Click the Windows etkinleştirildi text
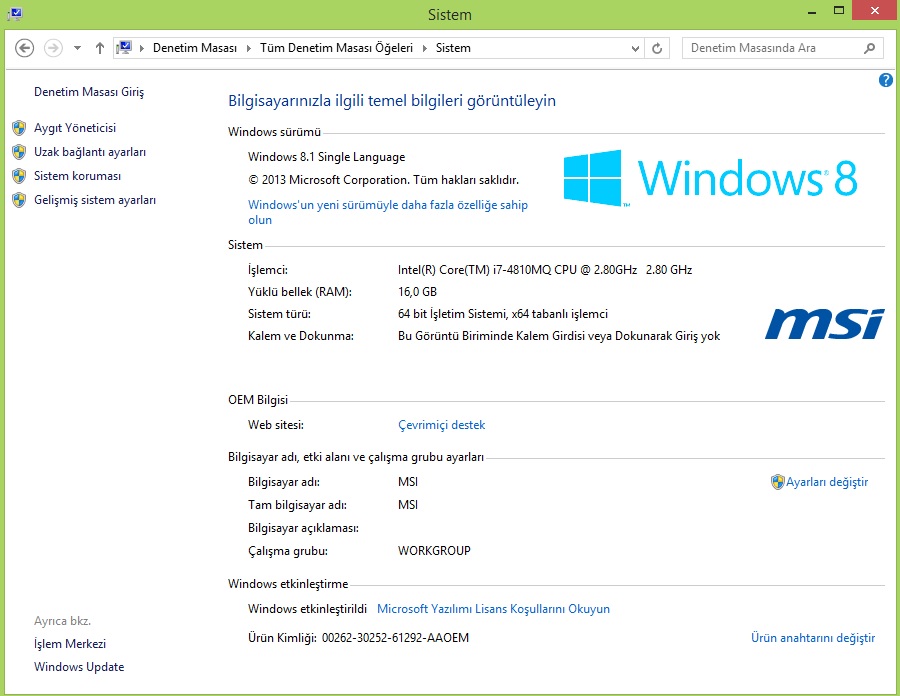This screenshot has height=696, width=900. [x=307, y=609]
